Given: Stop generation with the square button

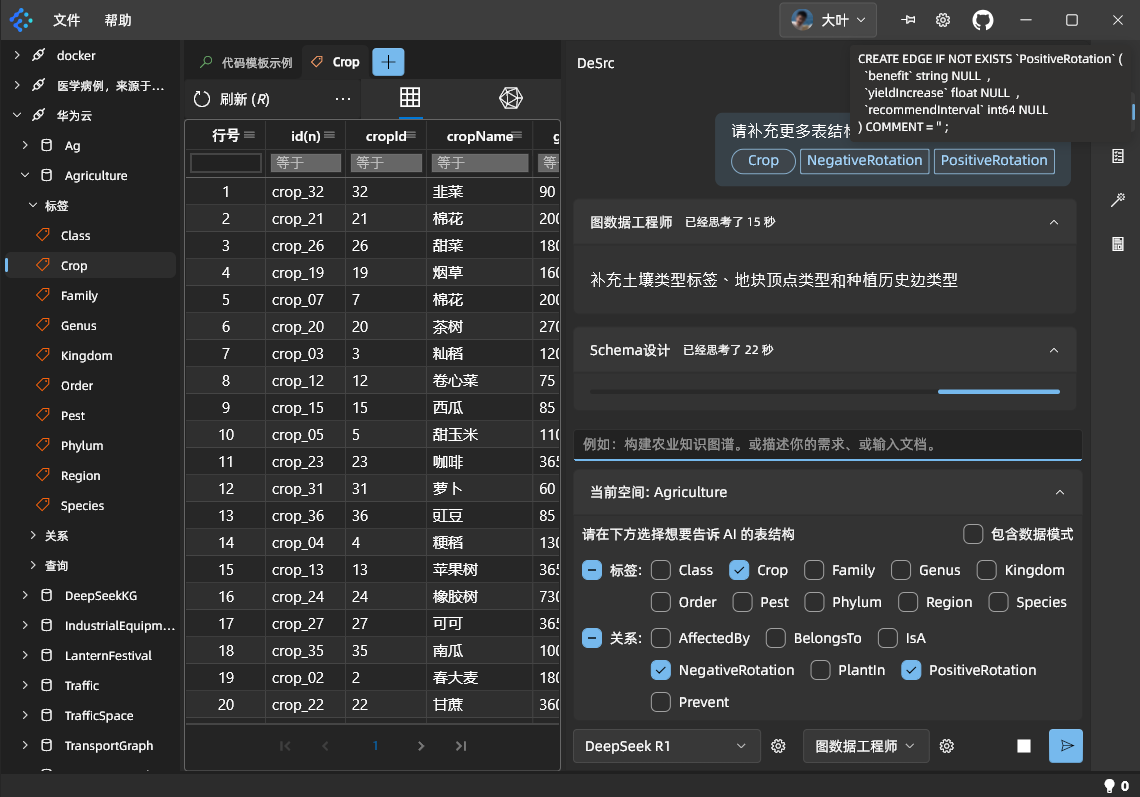Looking at the screenshot, I should (1024, 746).
